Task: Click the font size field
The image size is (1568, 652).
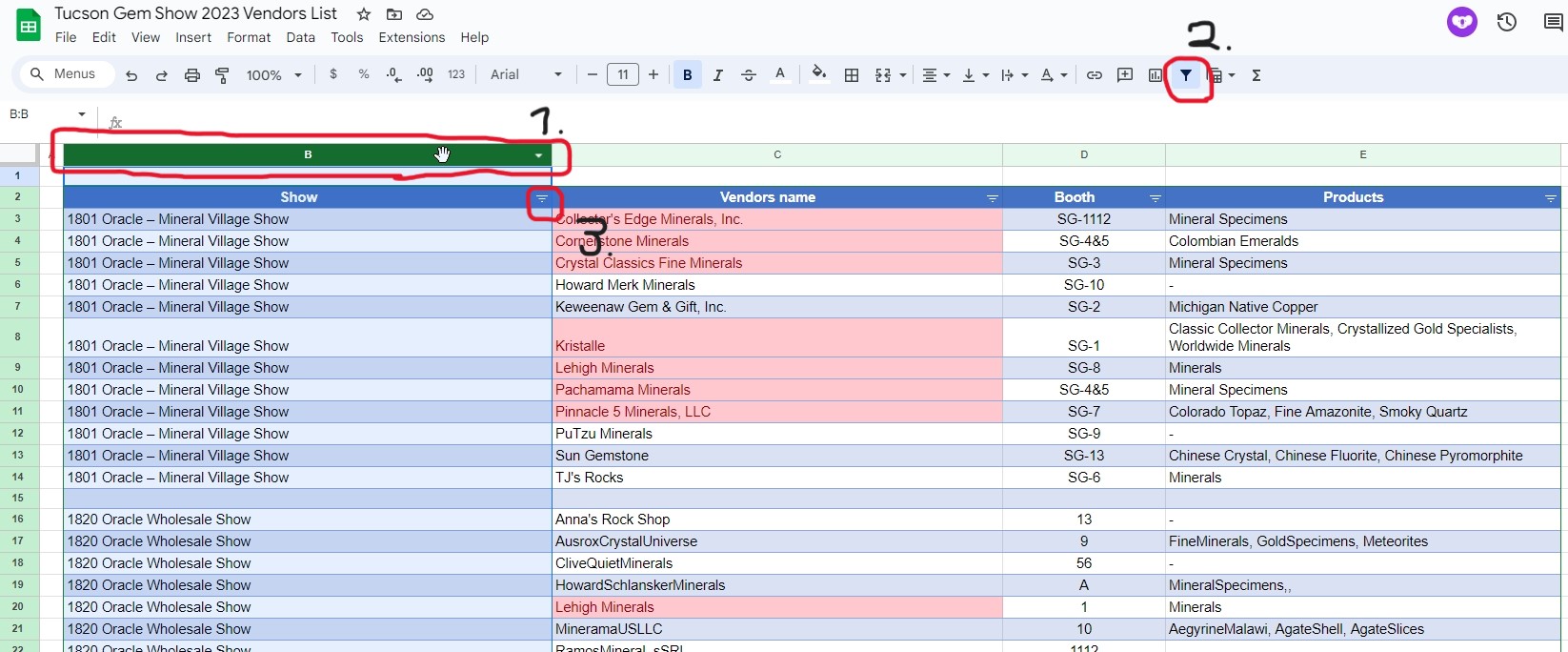Action: coord(623,75)
